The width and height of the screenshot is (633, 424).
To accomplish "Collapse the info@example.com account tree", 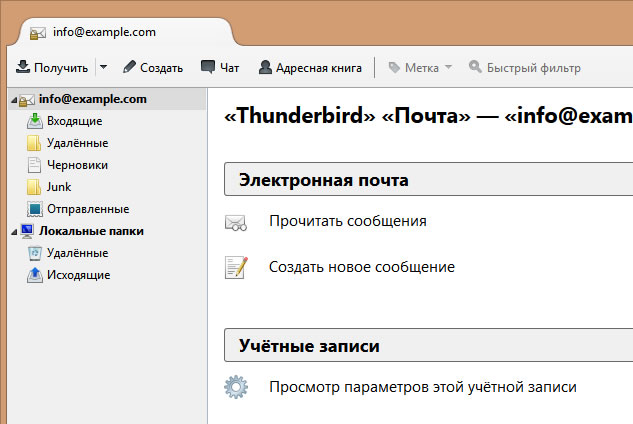I will point(11,100).
